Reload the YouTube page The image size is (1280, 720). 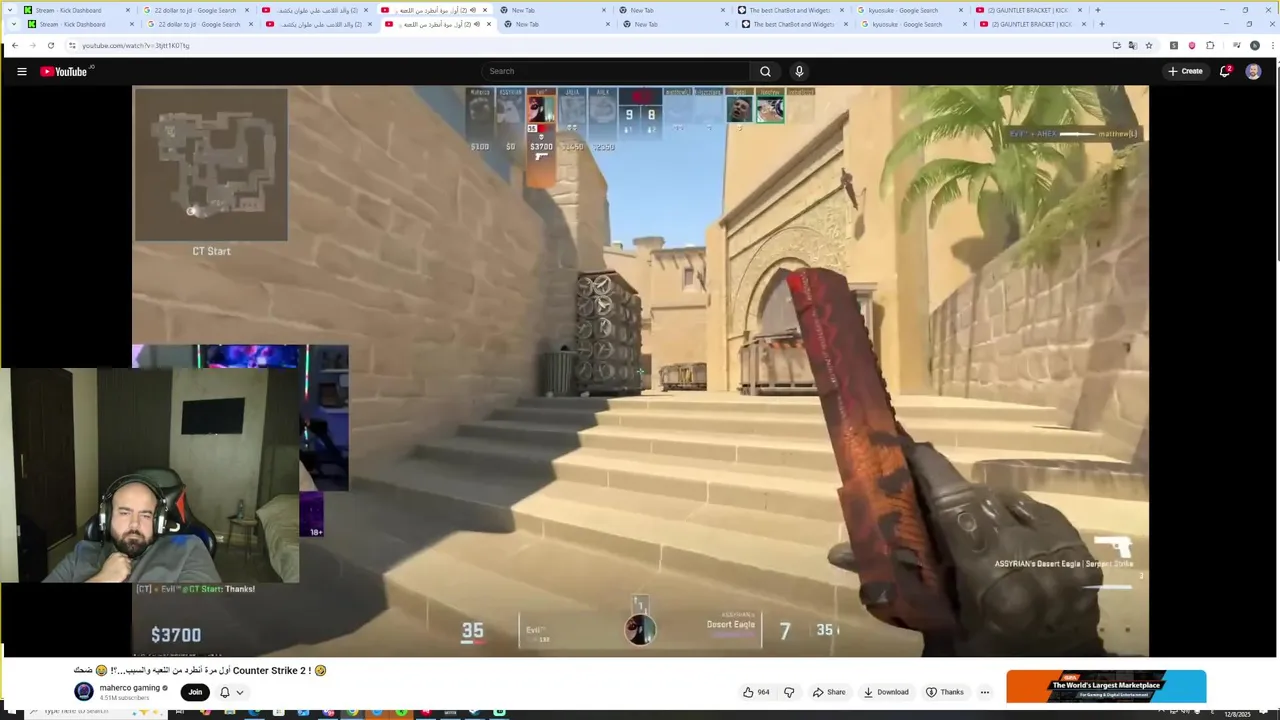tap(51, 45)
